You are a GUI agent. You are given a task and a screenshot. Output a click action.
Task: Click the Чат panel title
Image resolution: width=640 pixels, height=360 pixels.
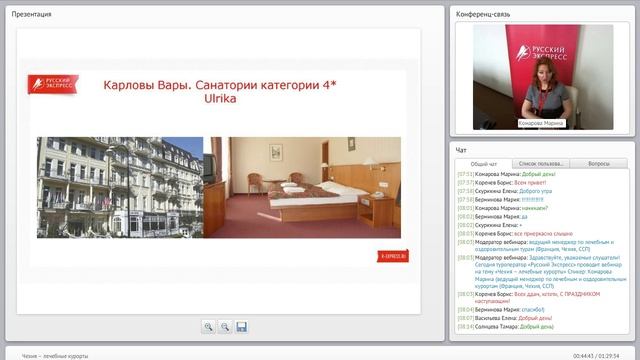click(461, 150)
